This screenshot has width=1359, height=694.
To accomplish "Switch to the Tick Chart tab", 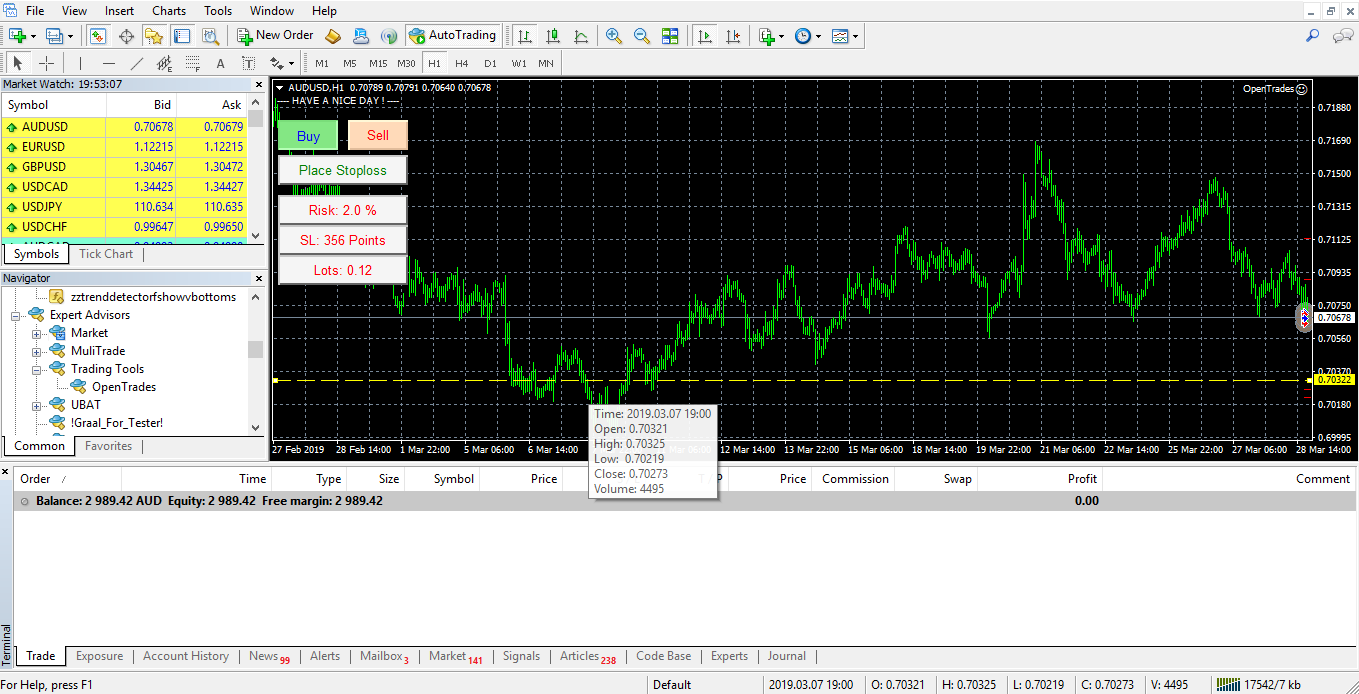I will (105, 254).
